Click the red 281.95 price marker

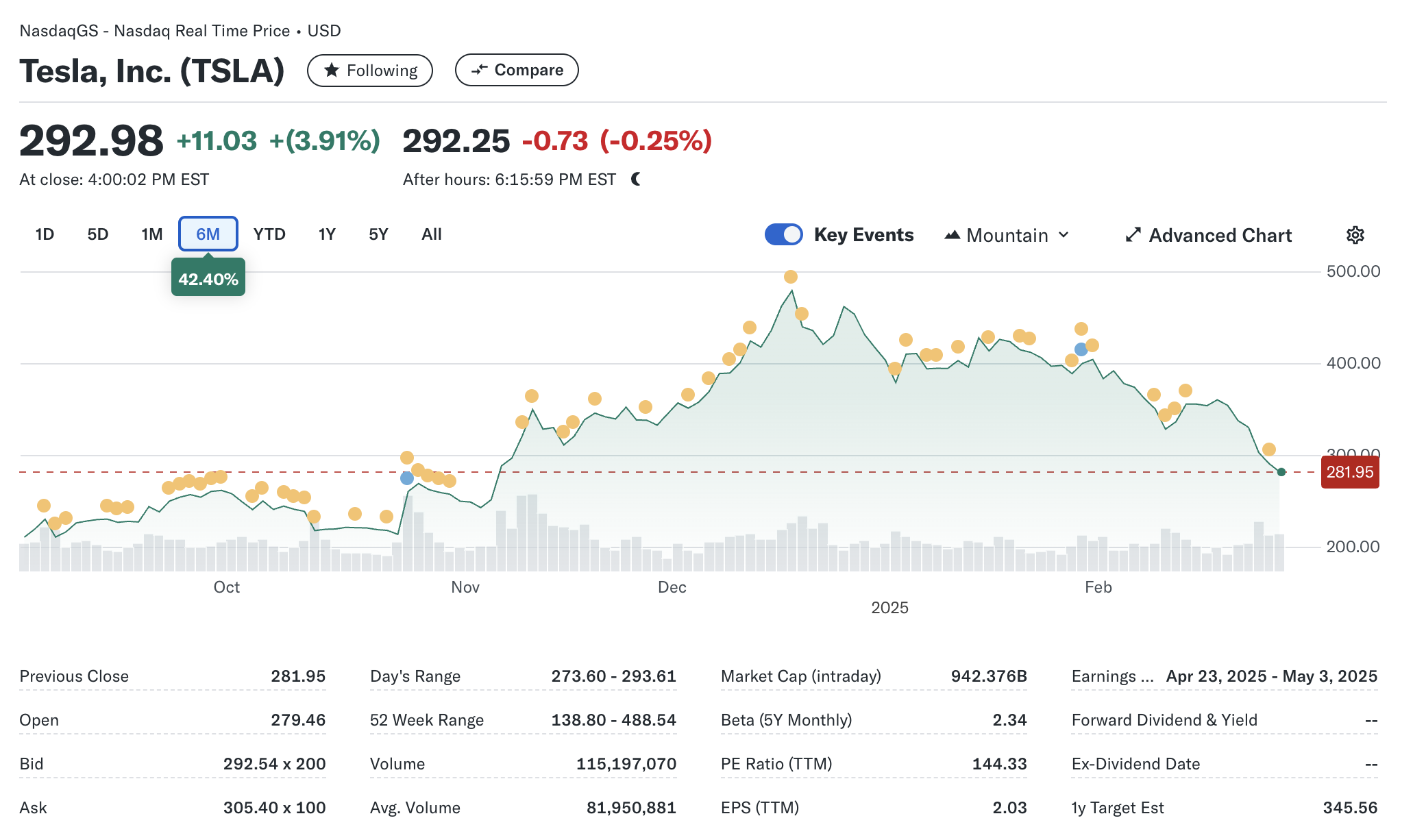tap(1349, 472)
